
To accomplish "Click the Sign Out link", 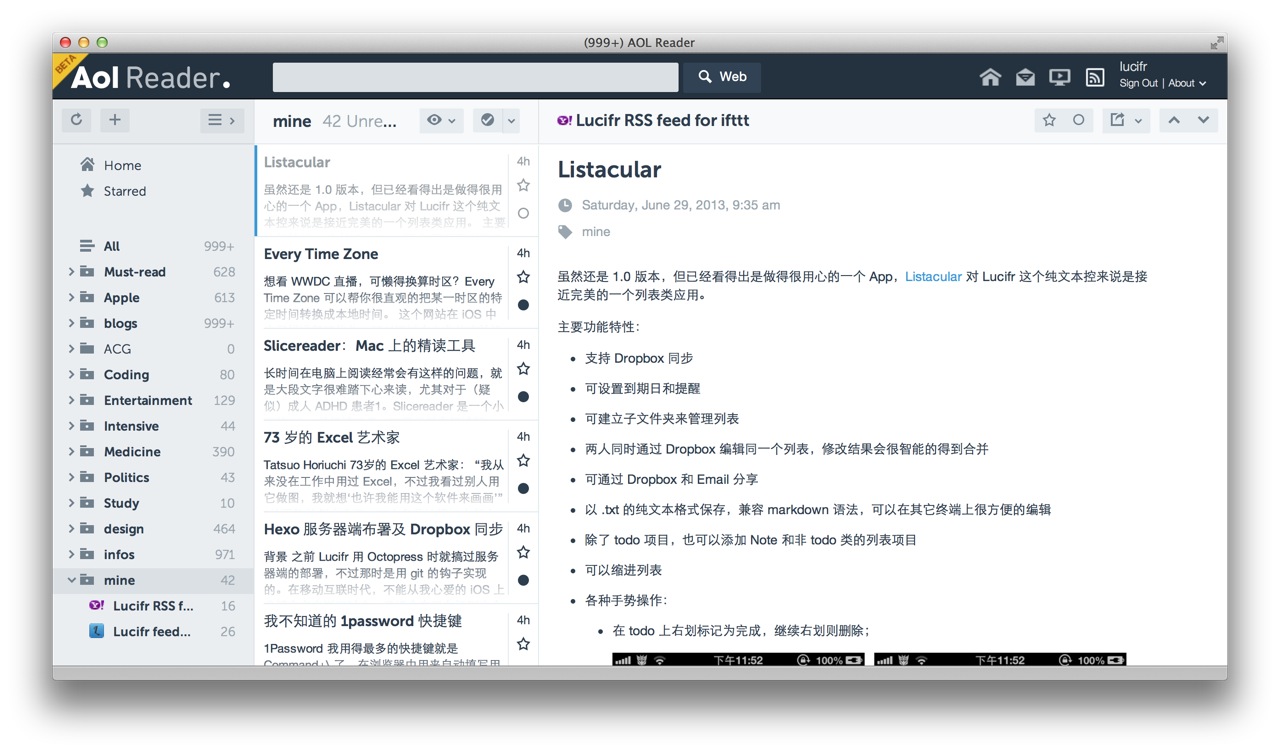I will (x=1138, y=84).
